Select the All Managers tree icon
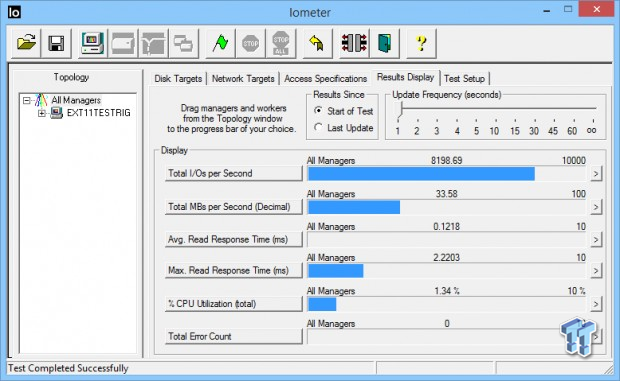The width and height of the screenshot is (620, 381). 41,100
